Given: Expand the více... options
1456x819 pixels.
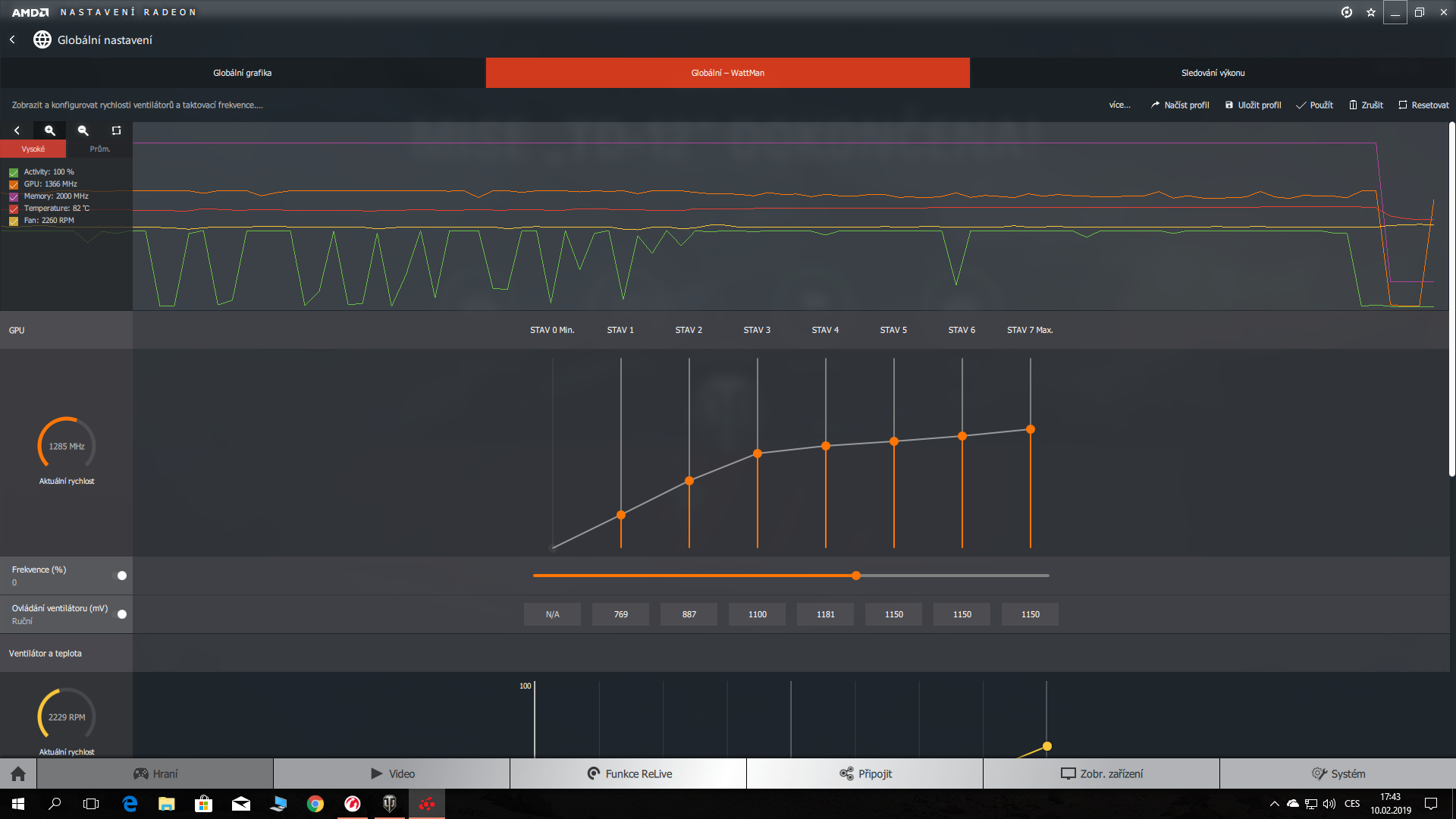Looking at the screenshot, I should 1119,105.
